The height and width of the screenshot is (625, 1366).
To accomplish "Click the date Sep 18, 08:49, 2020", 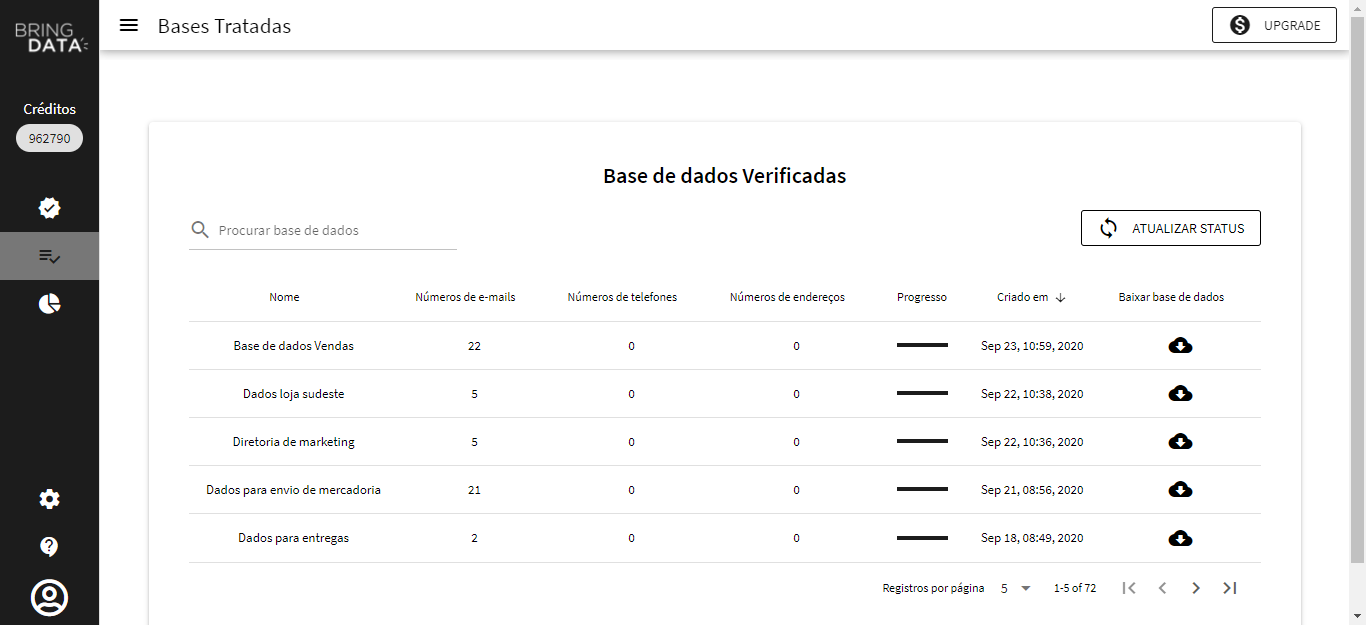I will (1032, 538).
